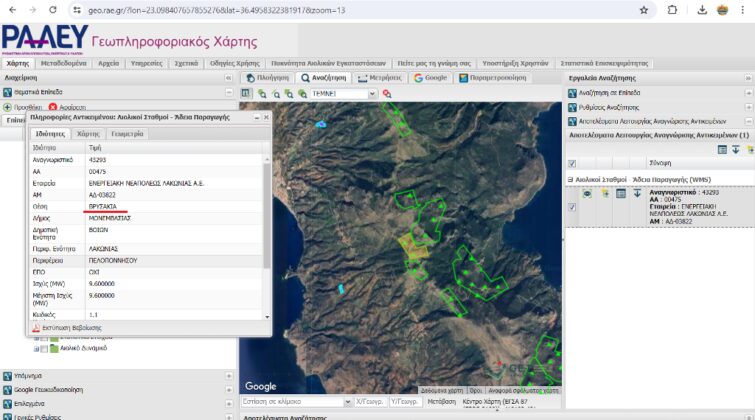The width and height of the screenshot is (755, 420).
Task: Switch to the Παραμετροποίηση toolbar tab
Action: 493,78
